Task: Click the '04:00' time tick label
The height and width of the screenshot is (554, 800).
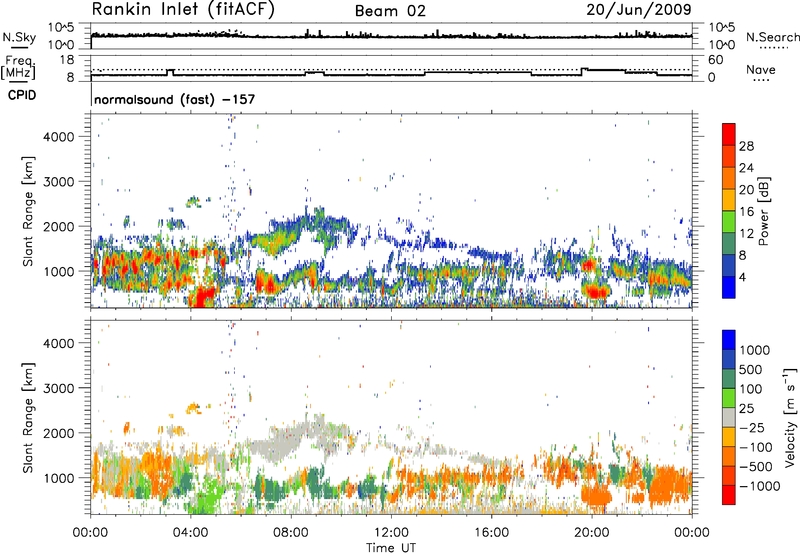Action: pos(191,533)
